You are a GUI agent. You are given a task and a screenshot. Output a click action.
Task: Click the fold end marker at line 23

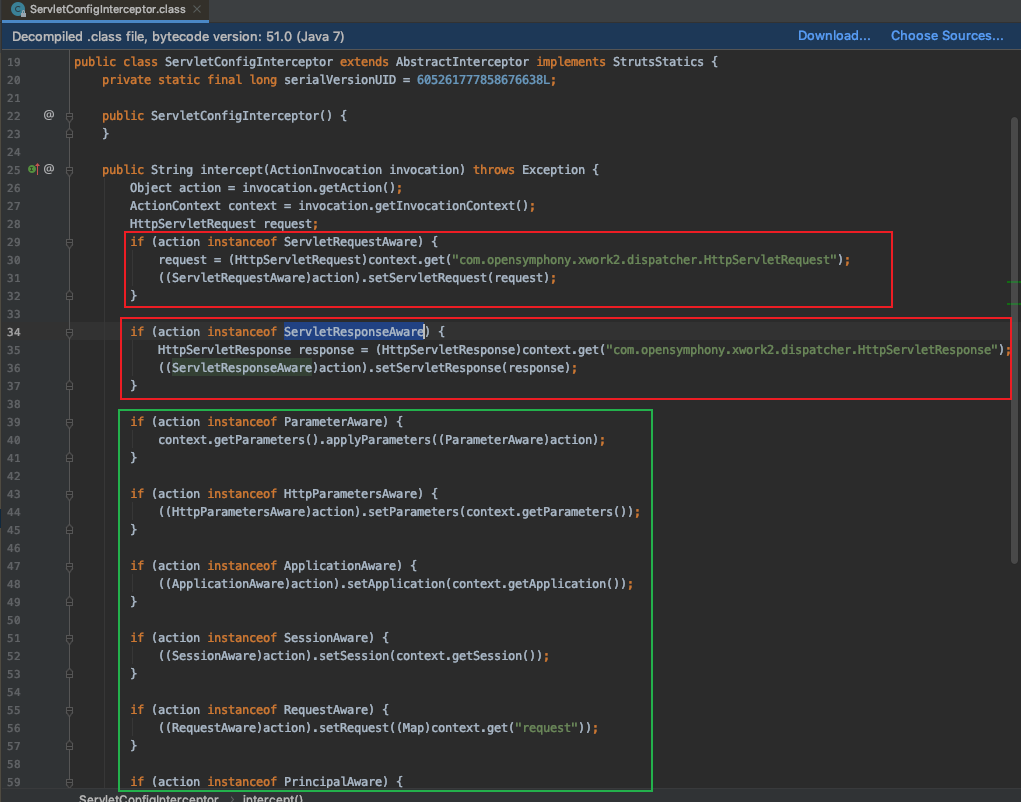tap(69, 133)
